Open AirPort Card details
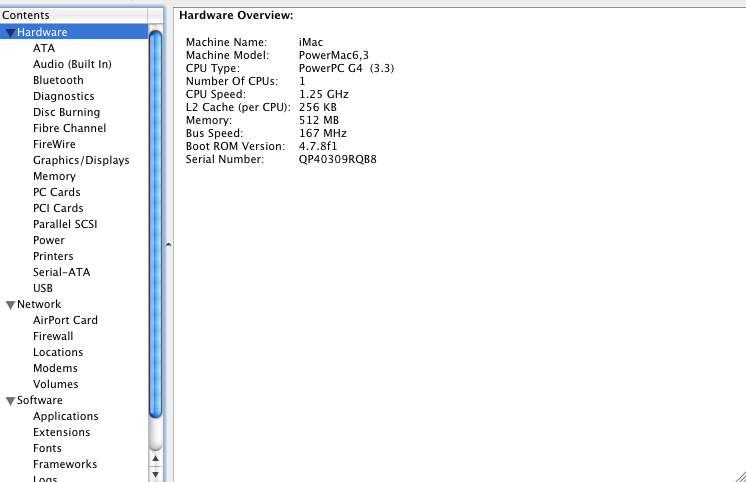 pos(65,320)
